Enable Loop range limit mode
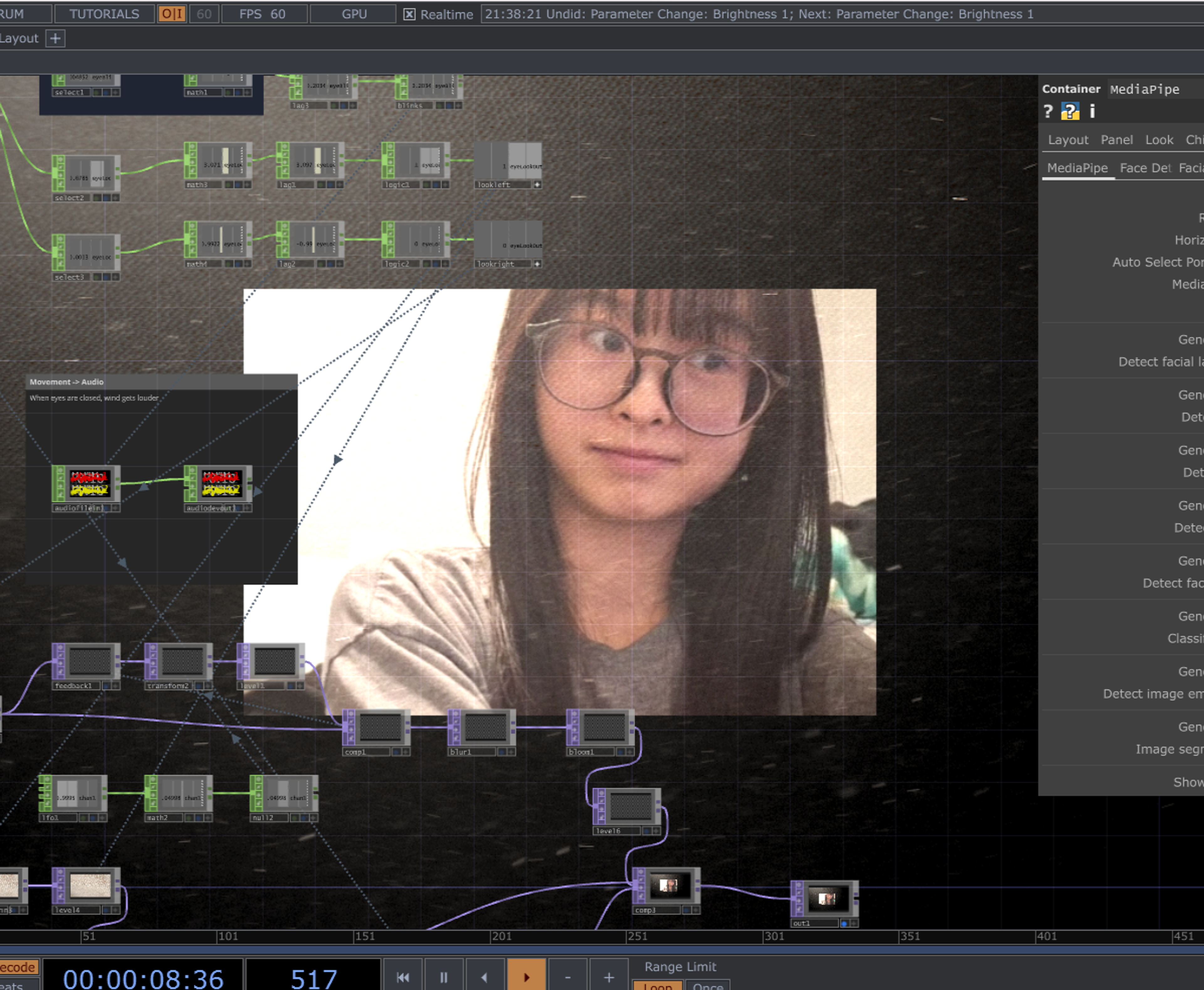1204x990 pixels. coord(658,986)
